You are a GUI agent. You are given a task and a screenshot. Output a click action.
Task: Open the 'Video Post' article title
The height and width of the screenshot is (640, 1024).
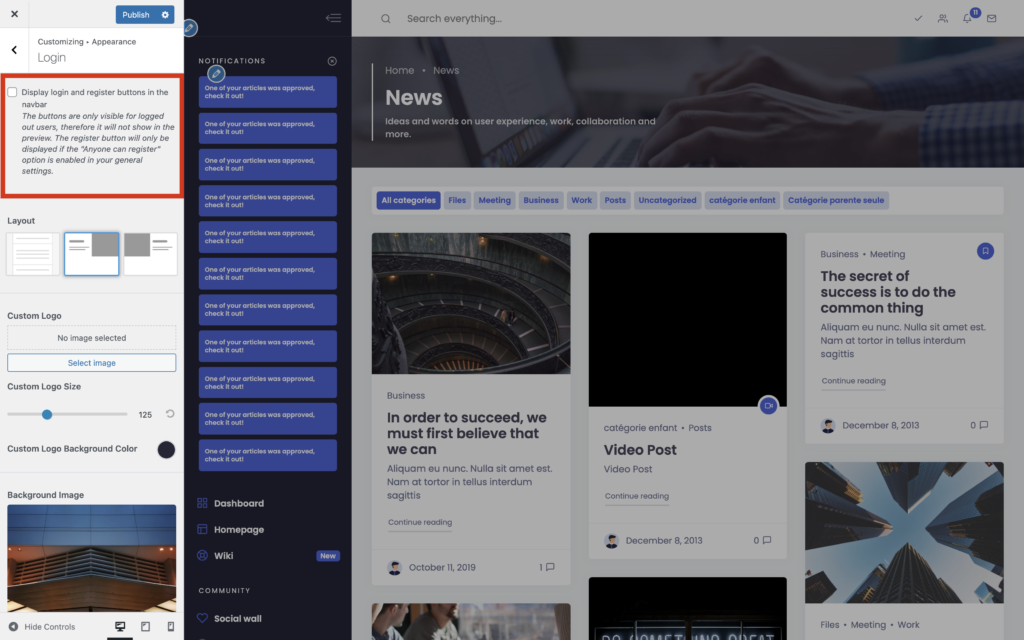click(640, 450)
